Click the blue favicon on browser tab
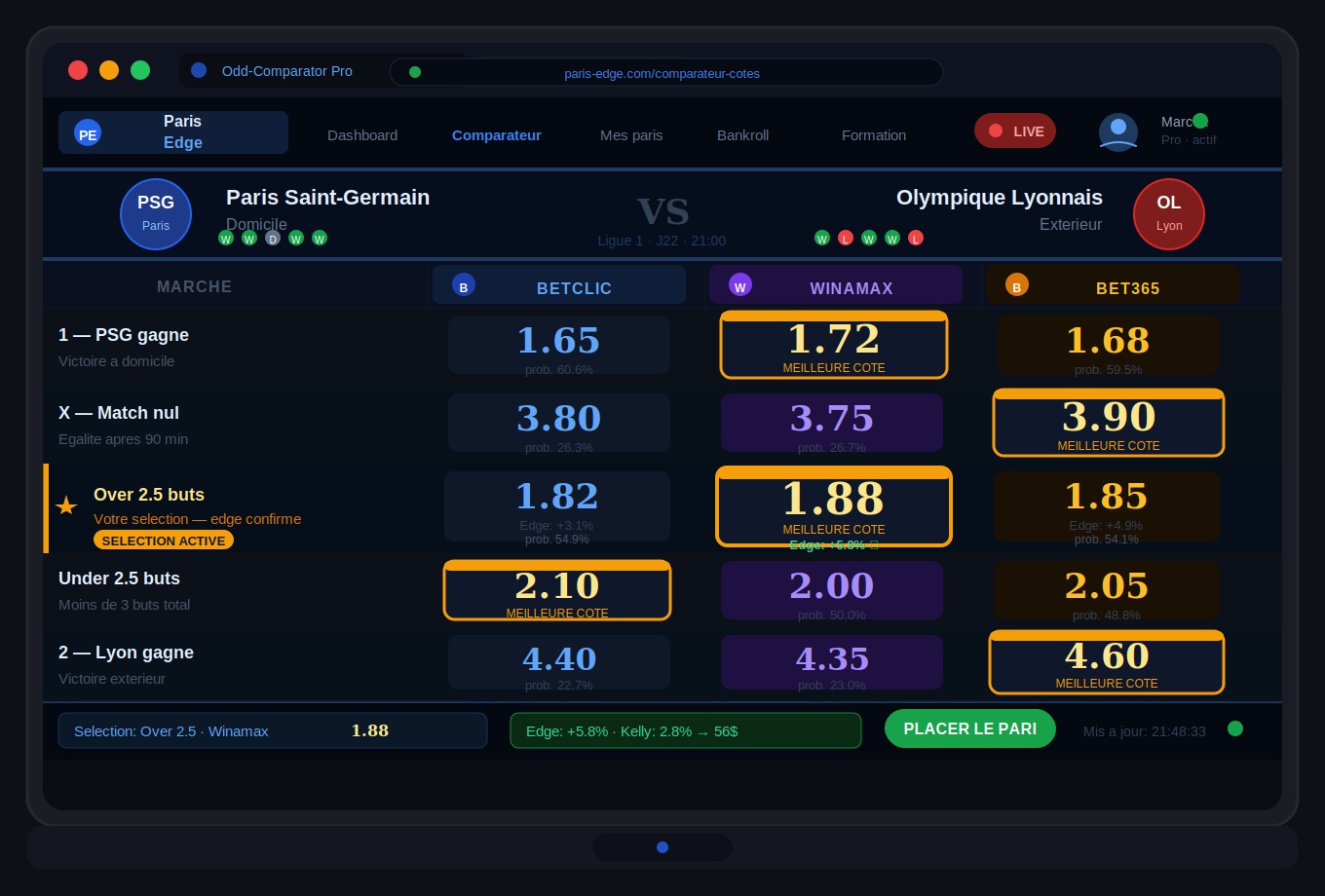 click(199, 70)
